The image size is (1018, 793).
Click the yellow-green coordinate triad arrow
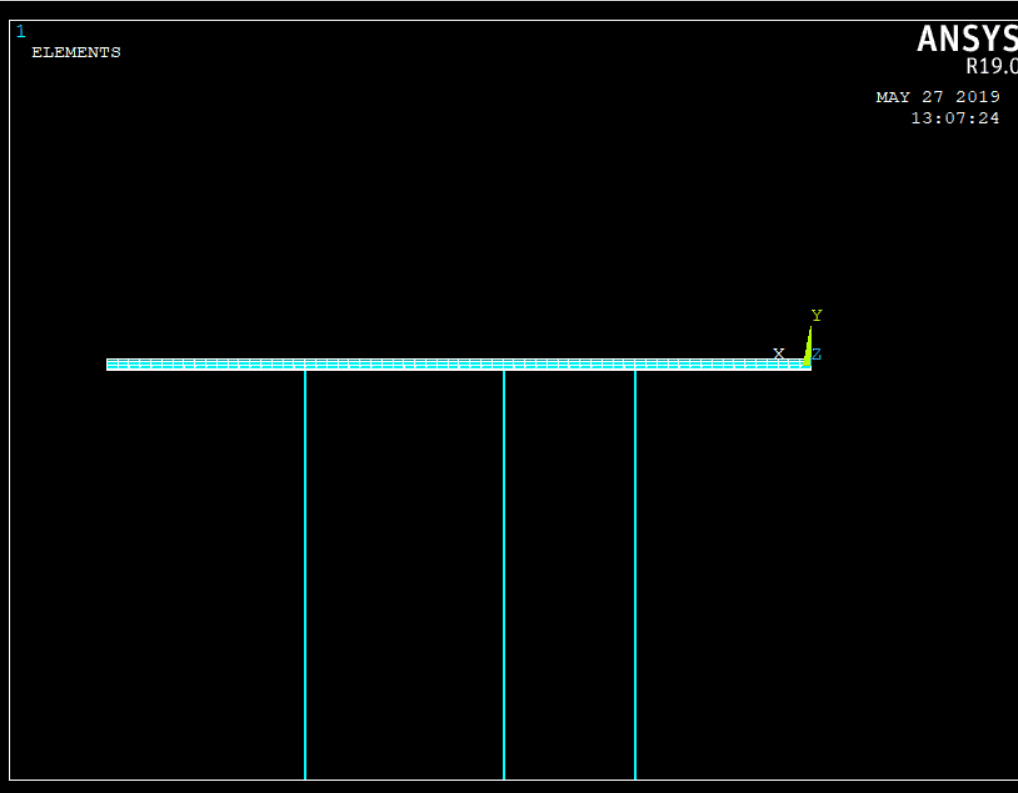pos(808,347)
